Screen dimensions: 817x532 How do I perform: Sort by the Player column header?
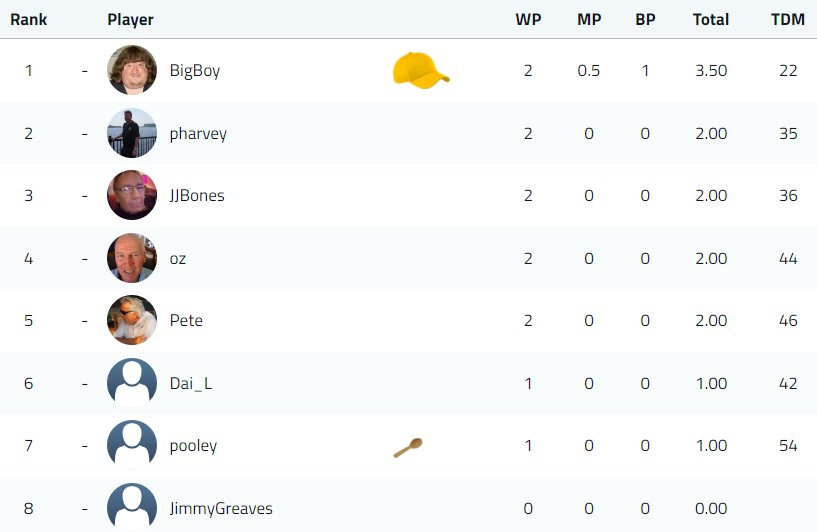(x=130, y=20)
